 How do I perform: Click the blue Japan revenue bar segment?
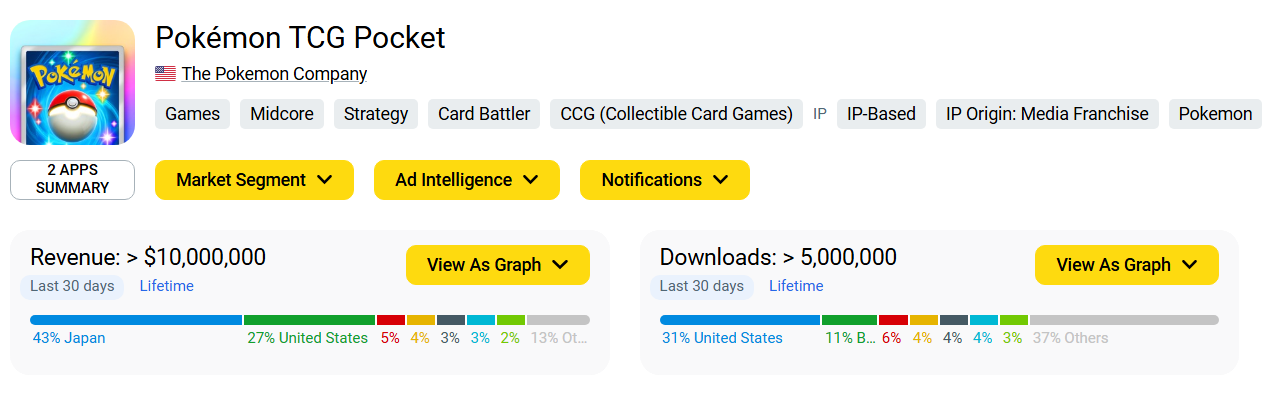(136, 320)
